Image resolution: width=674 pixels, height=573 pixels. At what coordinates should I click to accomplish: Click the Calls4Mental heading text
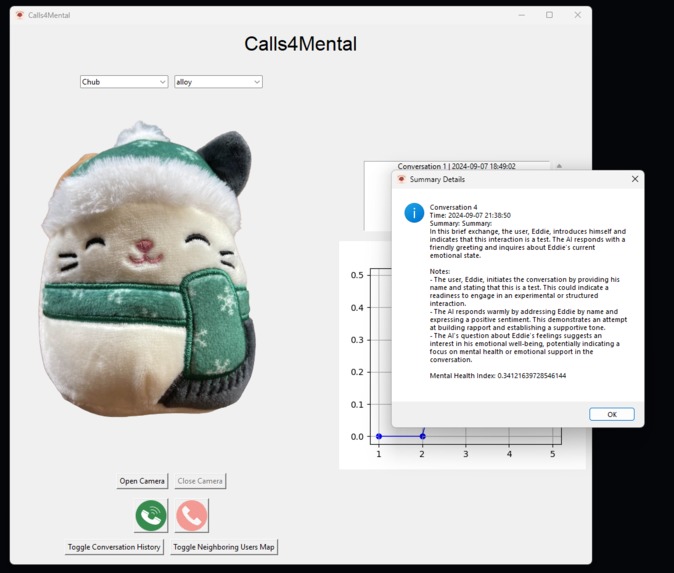pos(300,44)
